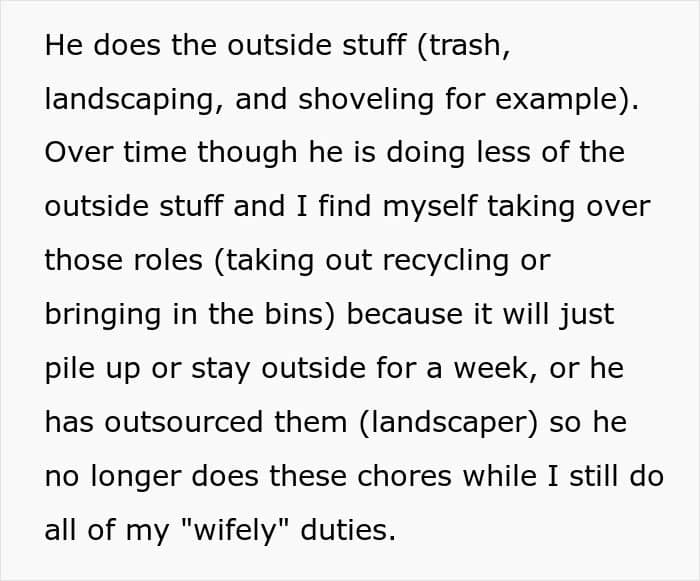Click the word "pile"
Screen dimensions: 700x581
(x=70, y=369)
